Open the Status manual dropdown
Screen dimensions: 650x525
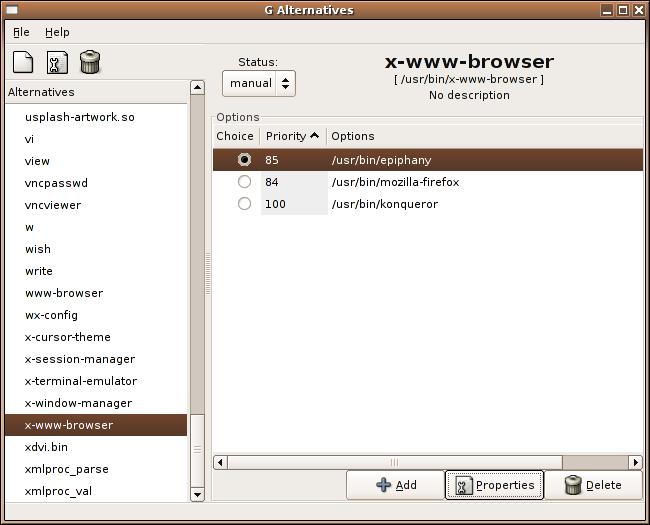[x=258, y=83]
